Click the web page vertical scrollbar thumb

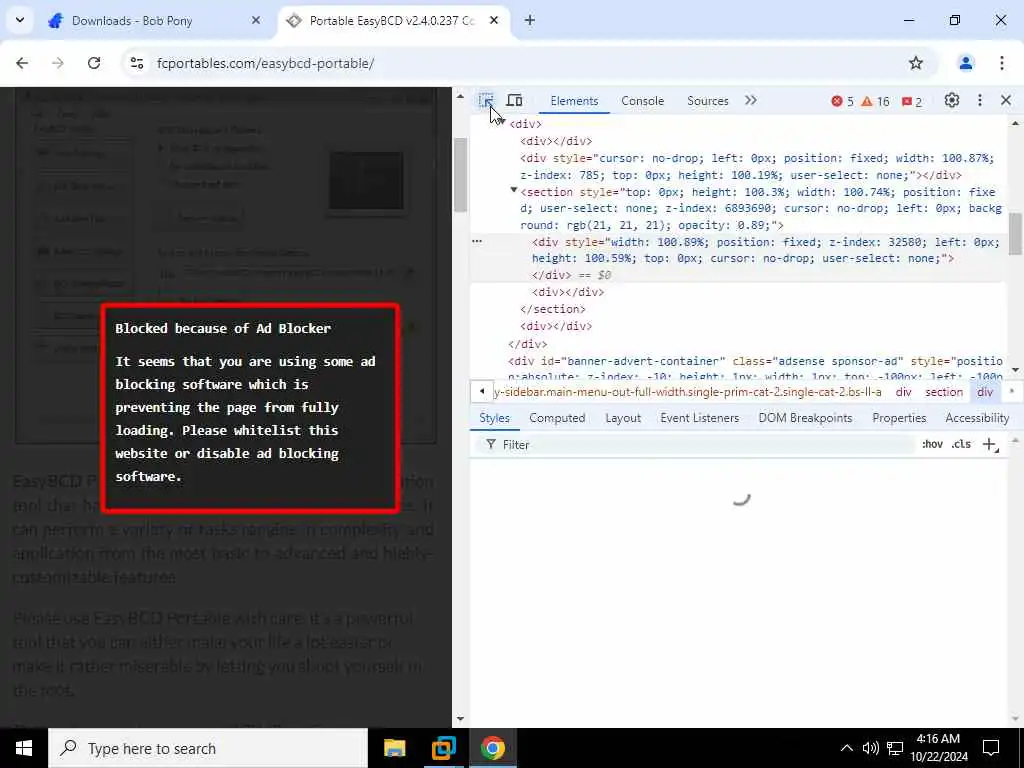coord(460,174)
